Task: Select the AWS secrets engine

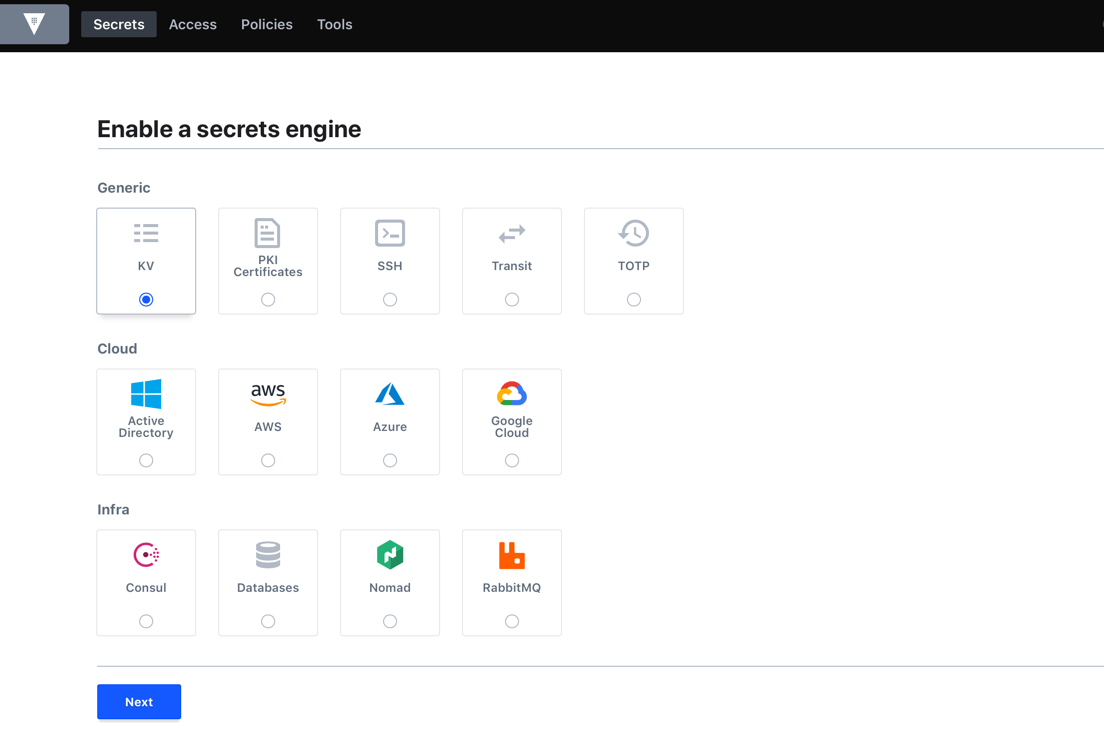Action: (x=268, y=420)
